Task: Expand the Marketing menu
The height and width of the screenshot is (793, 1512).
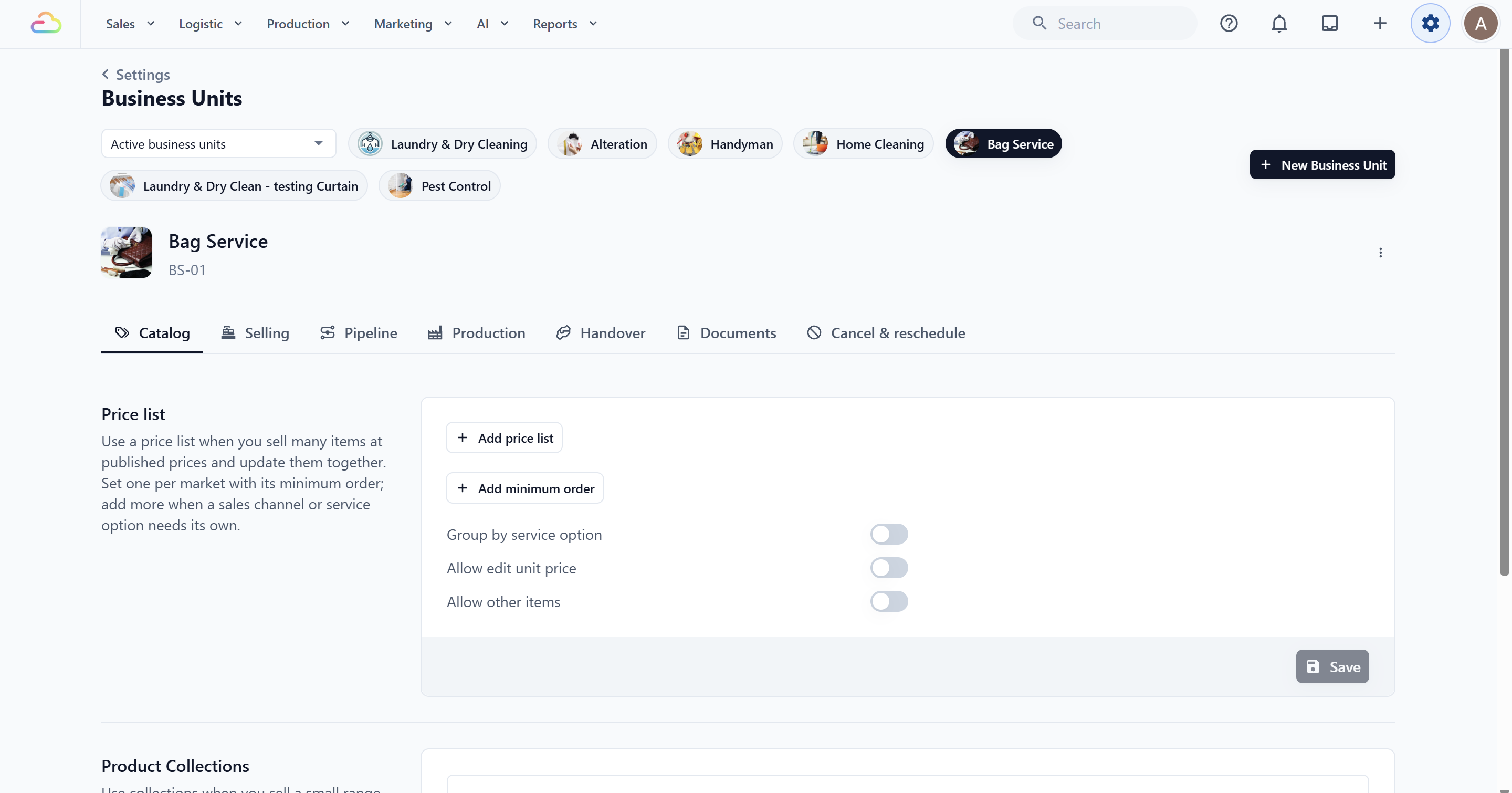Action: (413, 24)
